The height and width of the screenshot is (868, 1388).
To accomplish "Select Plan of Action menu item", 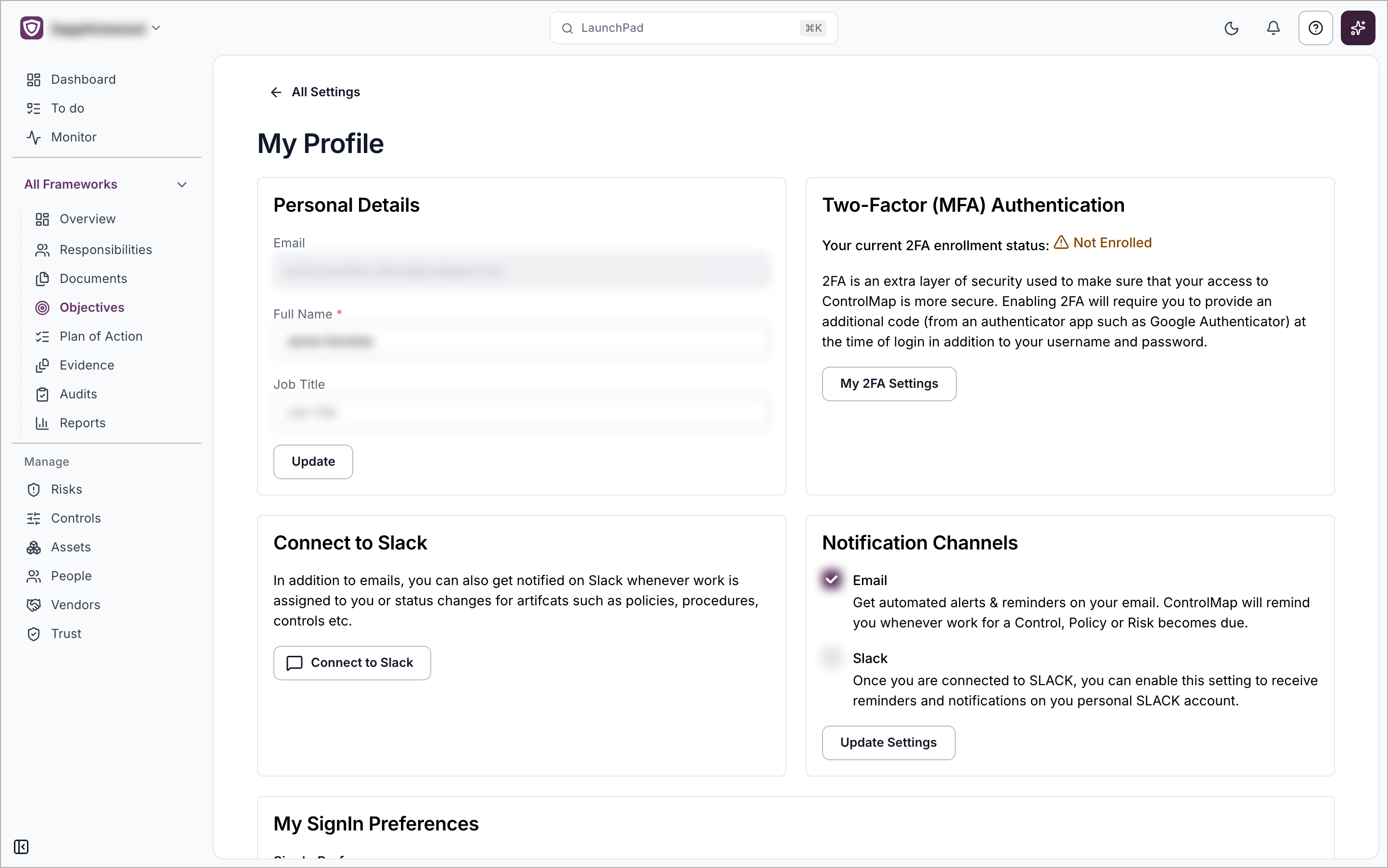I will point(101,336).
